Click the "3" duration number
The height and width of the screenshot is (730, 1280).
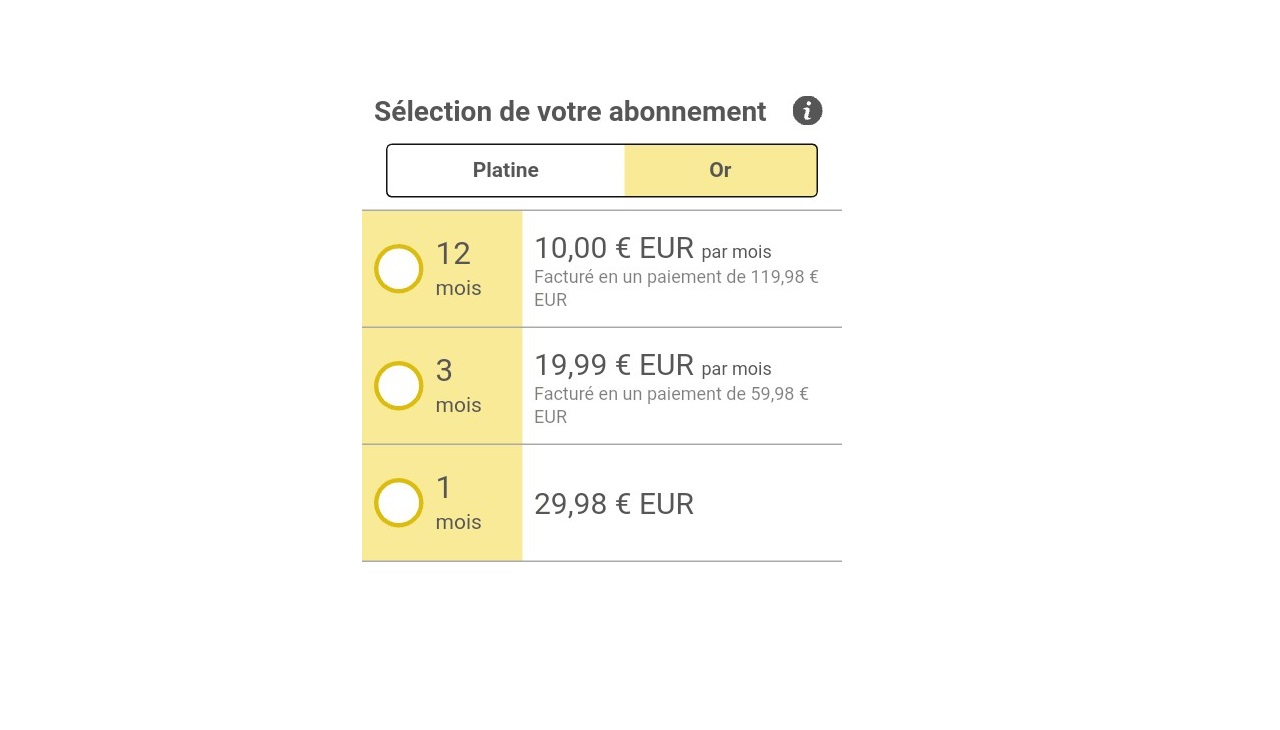point(444,371)
